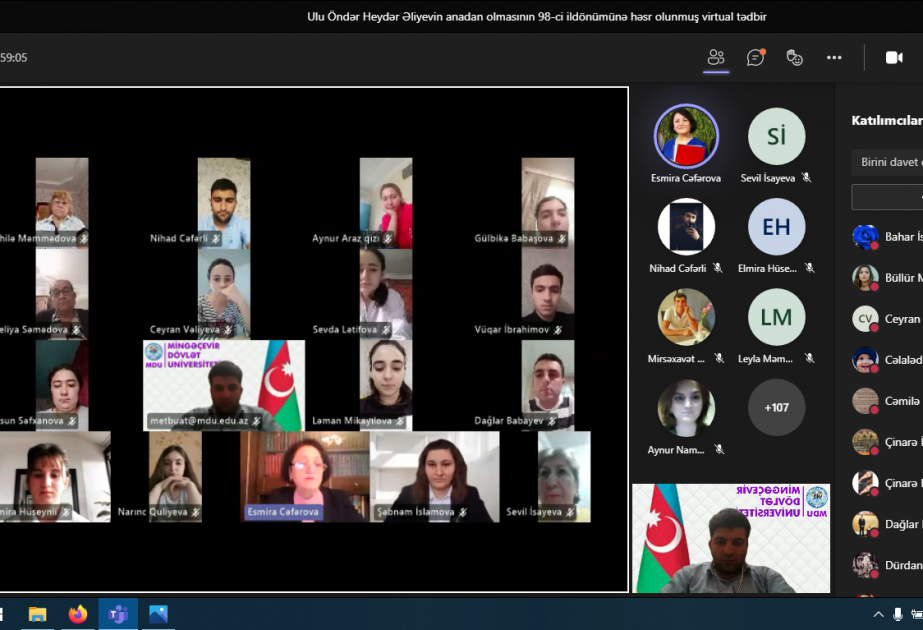Select Esmira Cəfərova's avatar in side gallery
923x630 pixels.
(686, 137)
